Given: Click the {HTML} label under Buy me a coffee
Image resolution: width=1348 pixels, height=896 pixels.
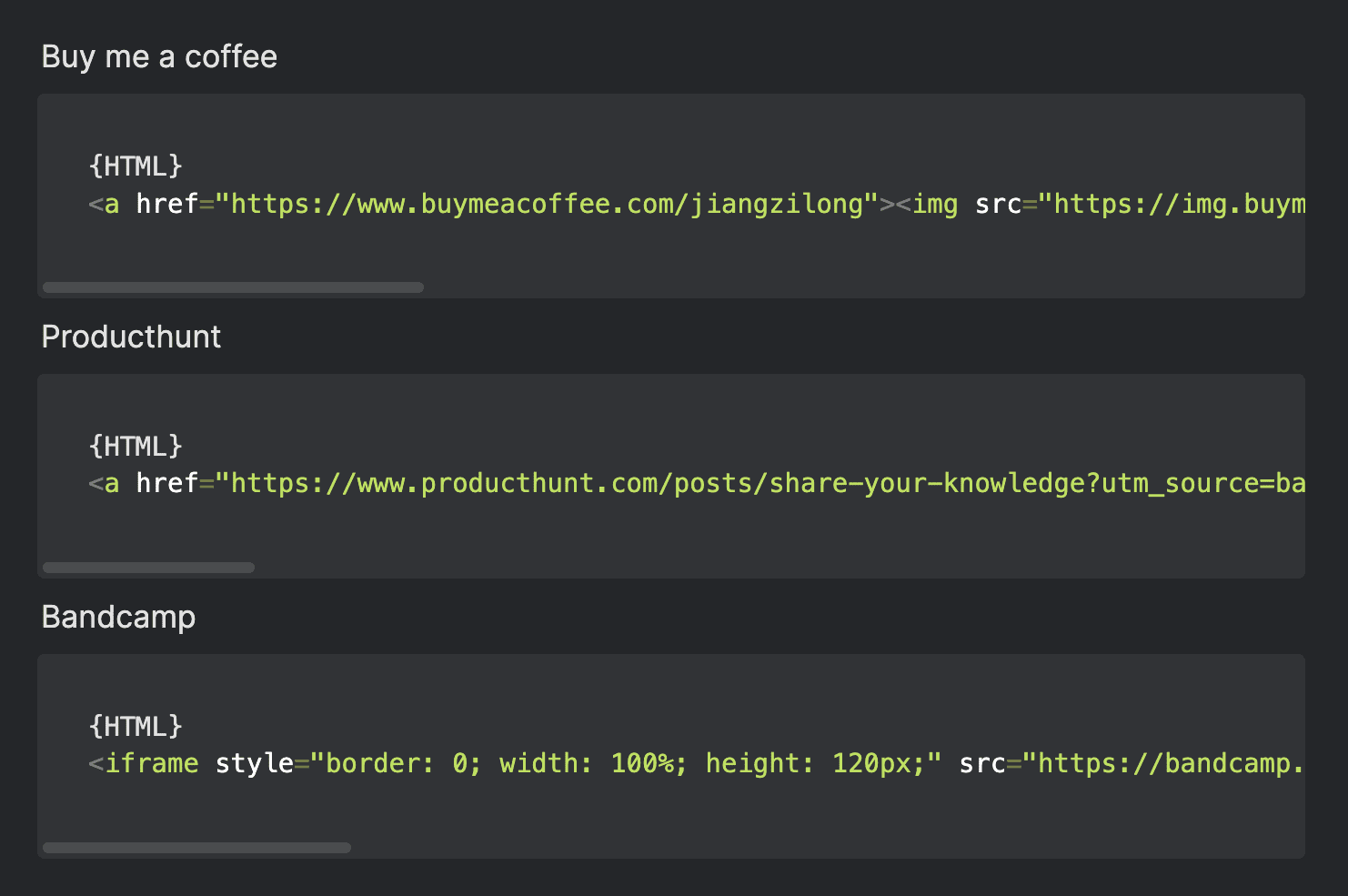Looking at the screenshot, I should pyautogui.click(x=136, y=166).
